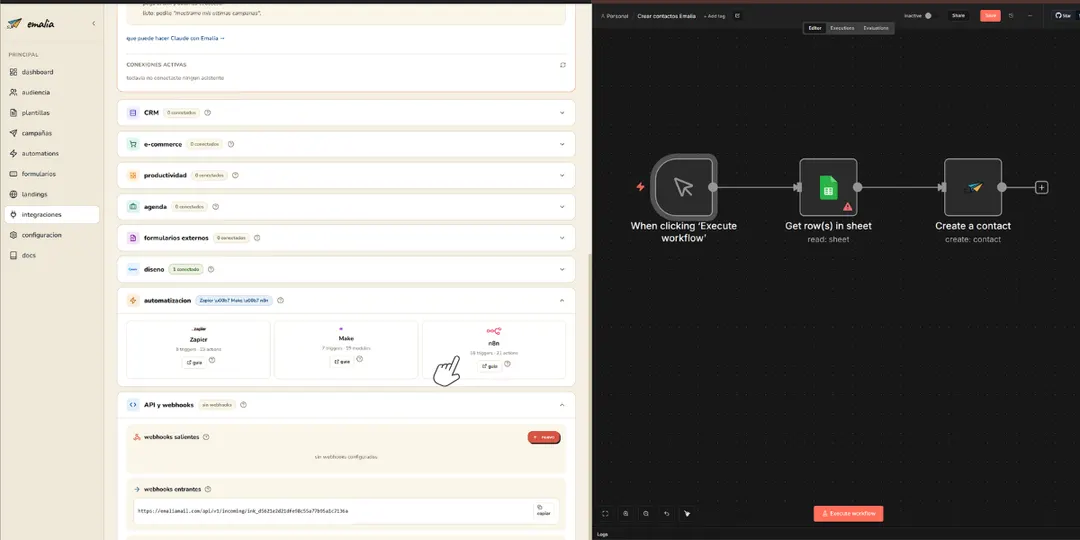This screenshot has width=1080, height=540.
Task: Share the n8n workflow
Action: coord(958,15)
